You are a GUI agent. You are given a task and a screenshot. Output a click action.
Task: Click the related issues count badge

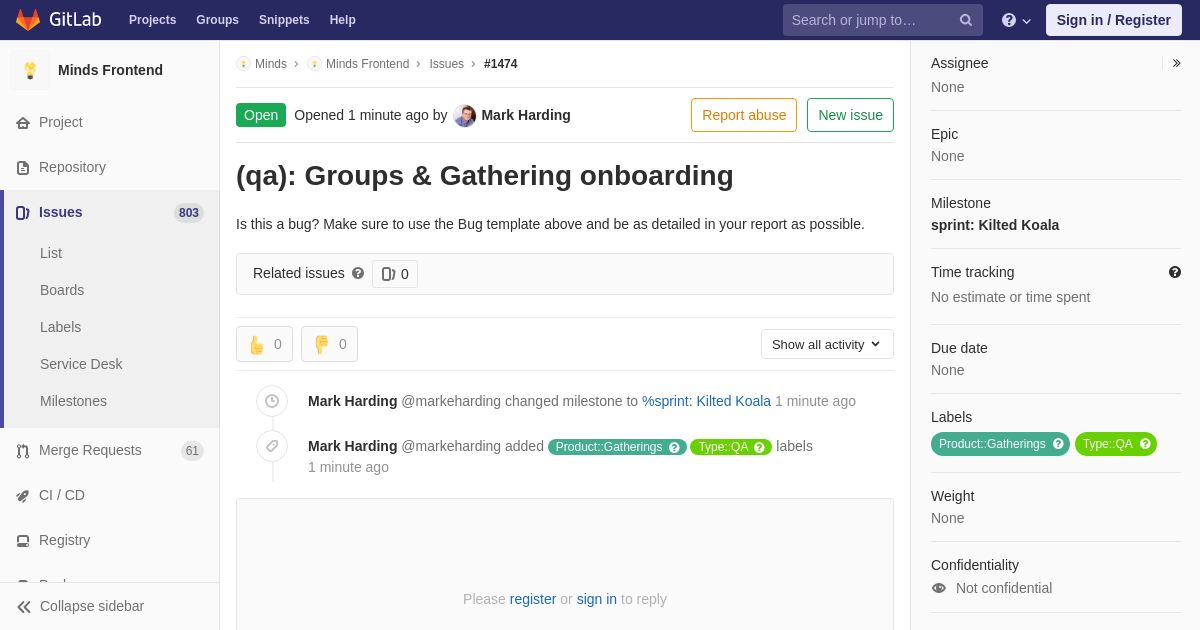pos(395,274)
